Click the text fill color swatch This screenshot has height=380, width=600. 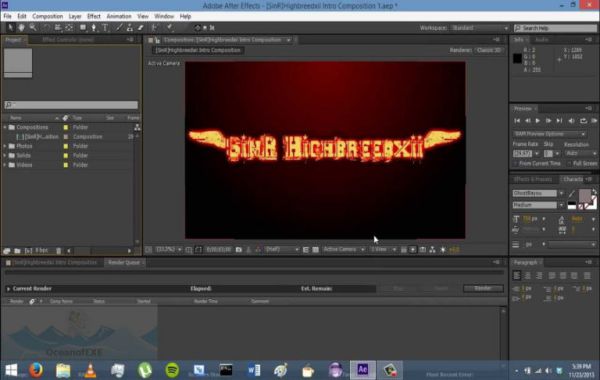coord(584,196)
